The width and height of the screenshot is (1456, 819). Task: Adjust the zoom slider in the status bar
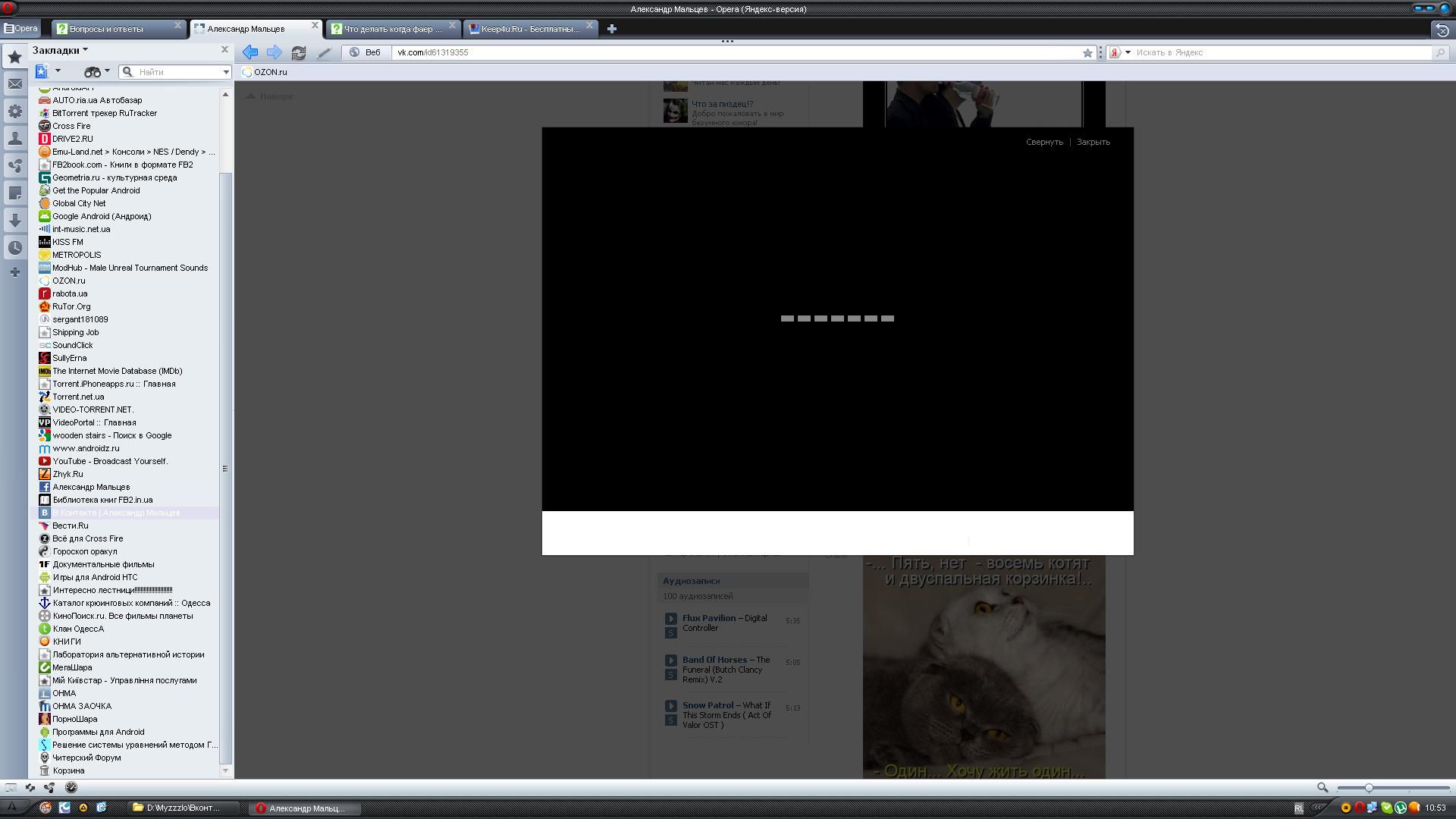tap(1369, 788)
